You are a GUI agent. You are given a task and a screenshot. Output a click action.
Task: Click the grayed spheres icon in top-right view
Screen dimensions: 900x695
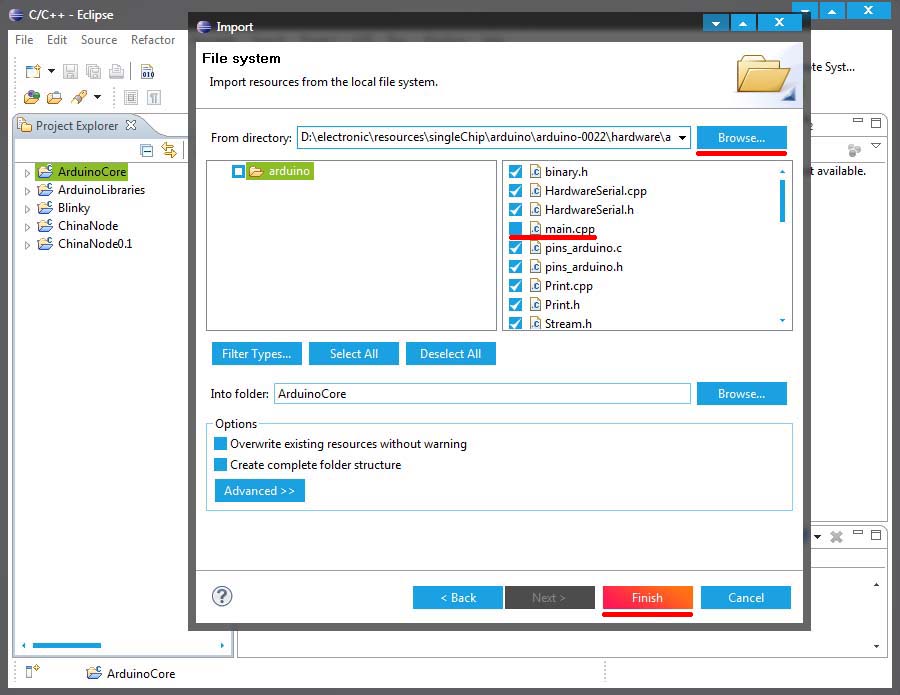[x=855, y=150]
